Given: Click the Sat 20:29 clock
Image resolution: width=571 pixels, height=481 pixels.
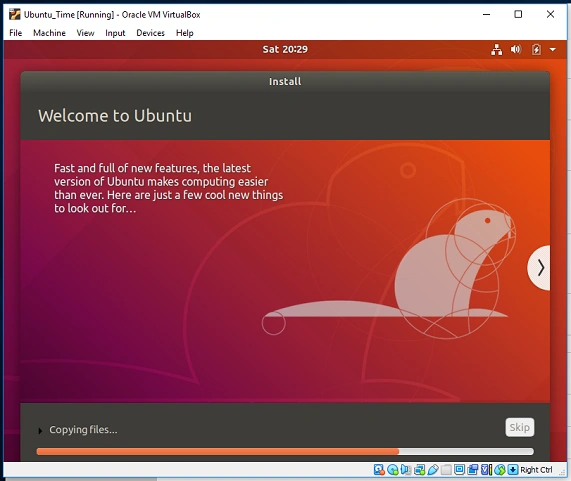Looking at the screenshot, I should click(285, 49).
